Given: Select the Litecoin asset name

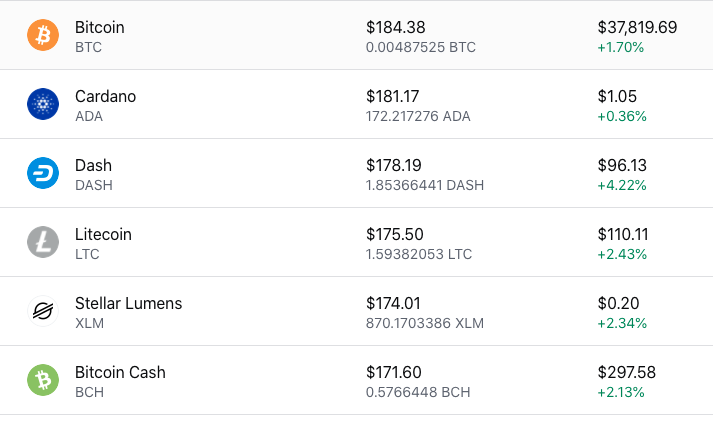Looking at the screenshot, I should pos(103,234).
